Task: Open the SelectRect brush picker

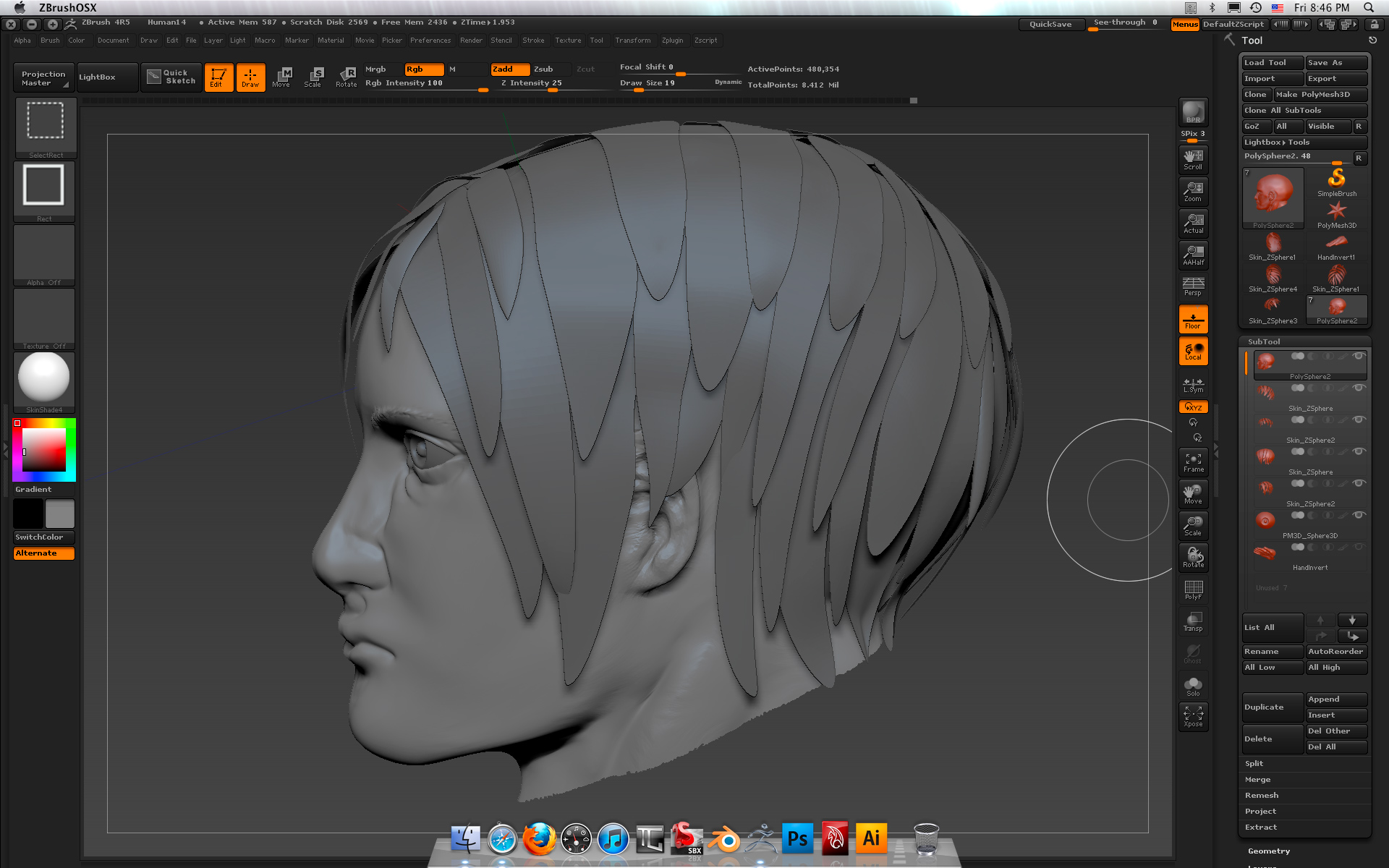Action: point(46,128)
